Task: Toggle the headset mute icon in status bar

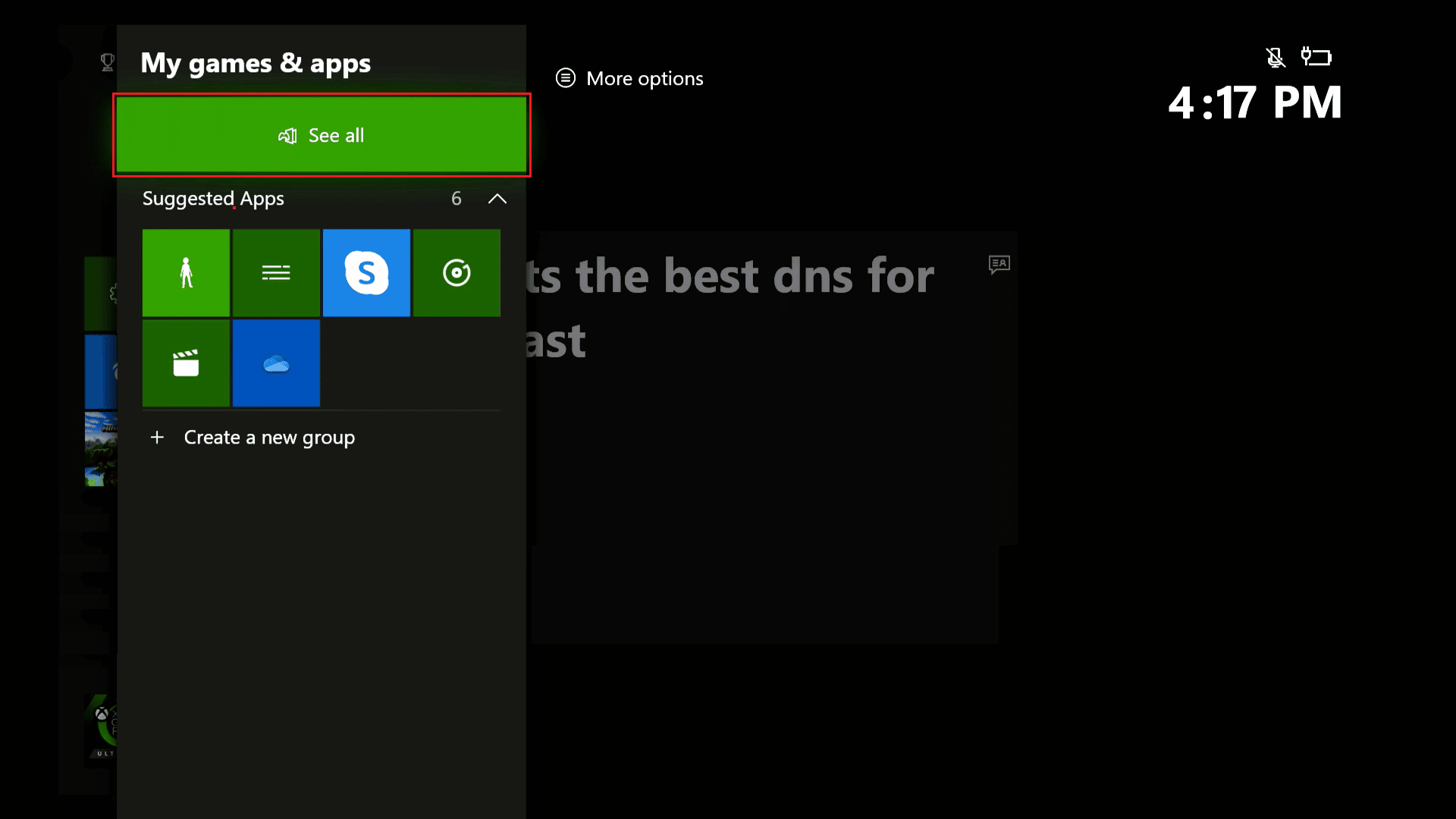Action: point(1275,57)
